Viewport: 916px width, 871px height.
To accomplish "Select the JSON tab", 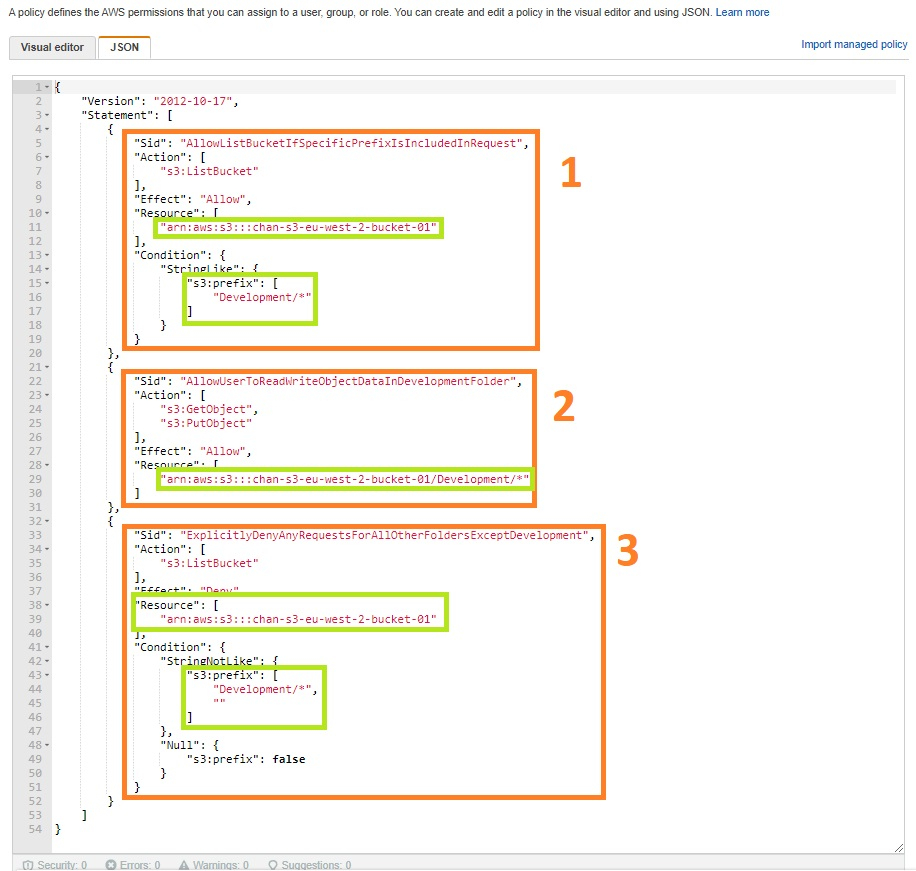I will click(124, 47).
